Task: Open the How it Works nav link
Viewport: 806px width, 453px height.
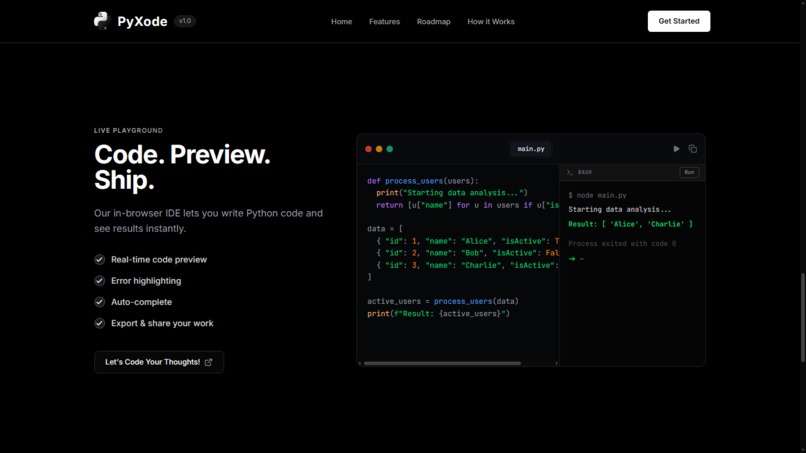Action: pos(491,22)
